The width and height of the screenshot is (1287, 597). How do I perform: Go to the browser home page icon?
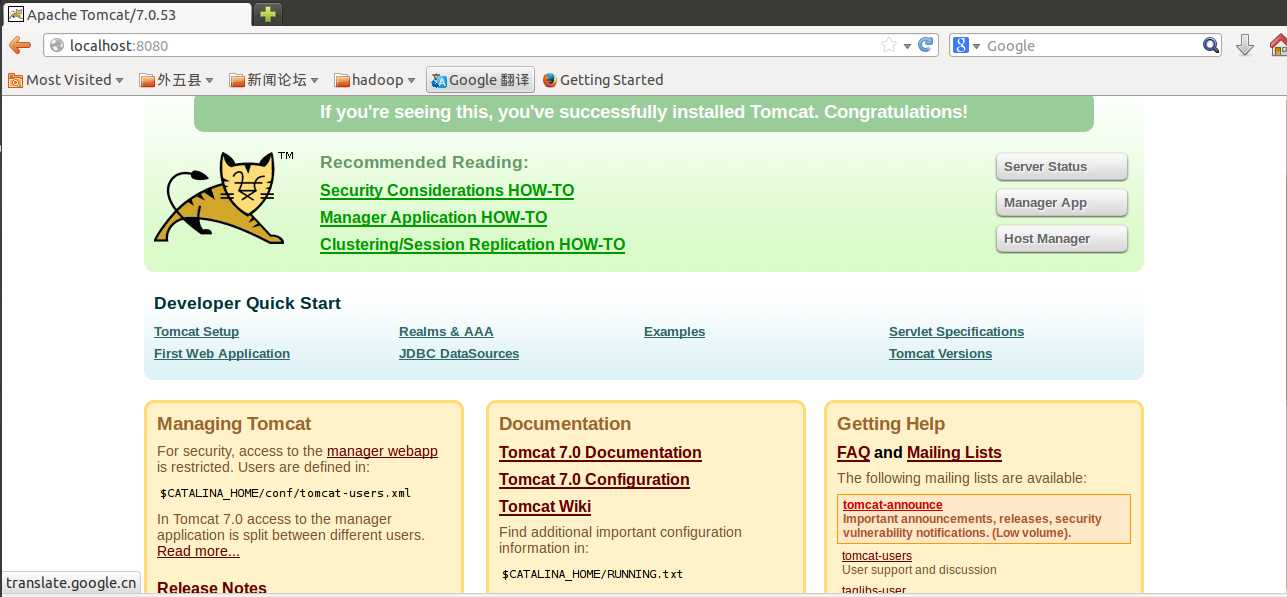pyautogui.click(x=1278, y=45)
